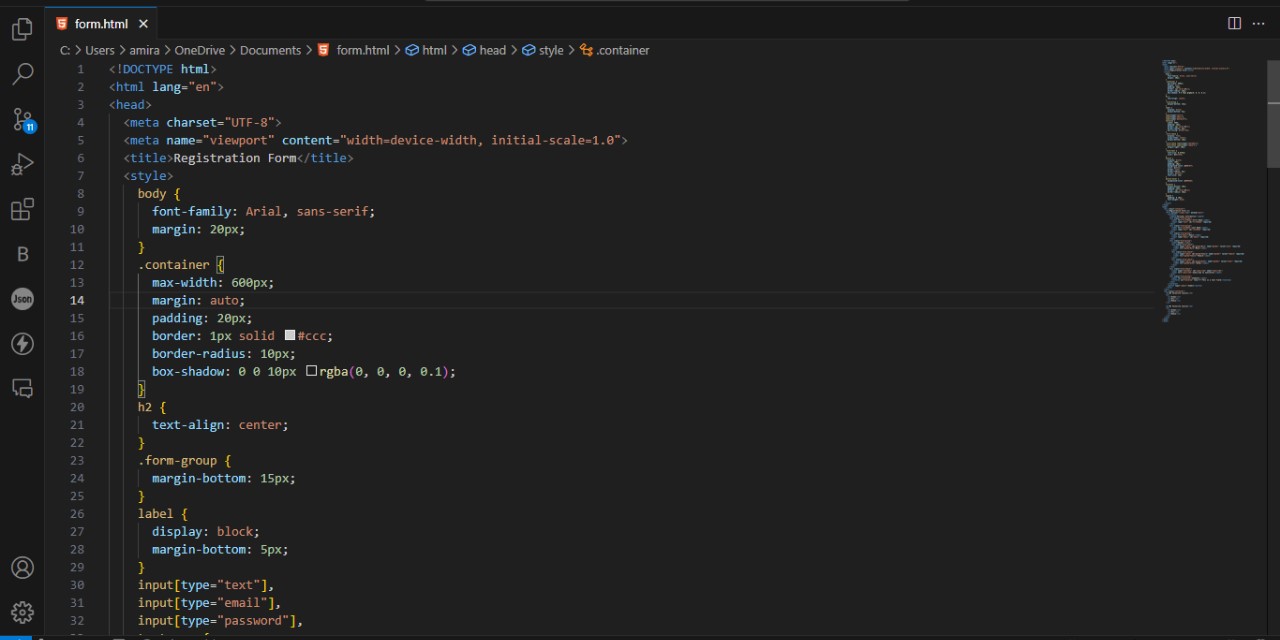Image resolution: width=1280 pixels, height=640 pixels.
Task: Open the Search view icon
Action: (x=22, y=74)
